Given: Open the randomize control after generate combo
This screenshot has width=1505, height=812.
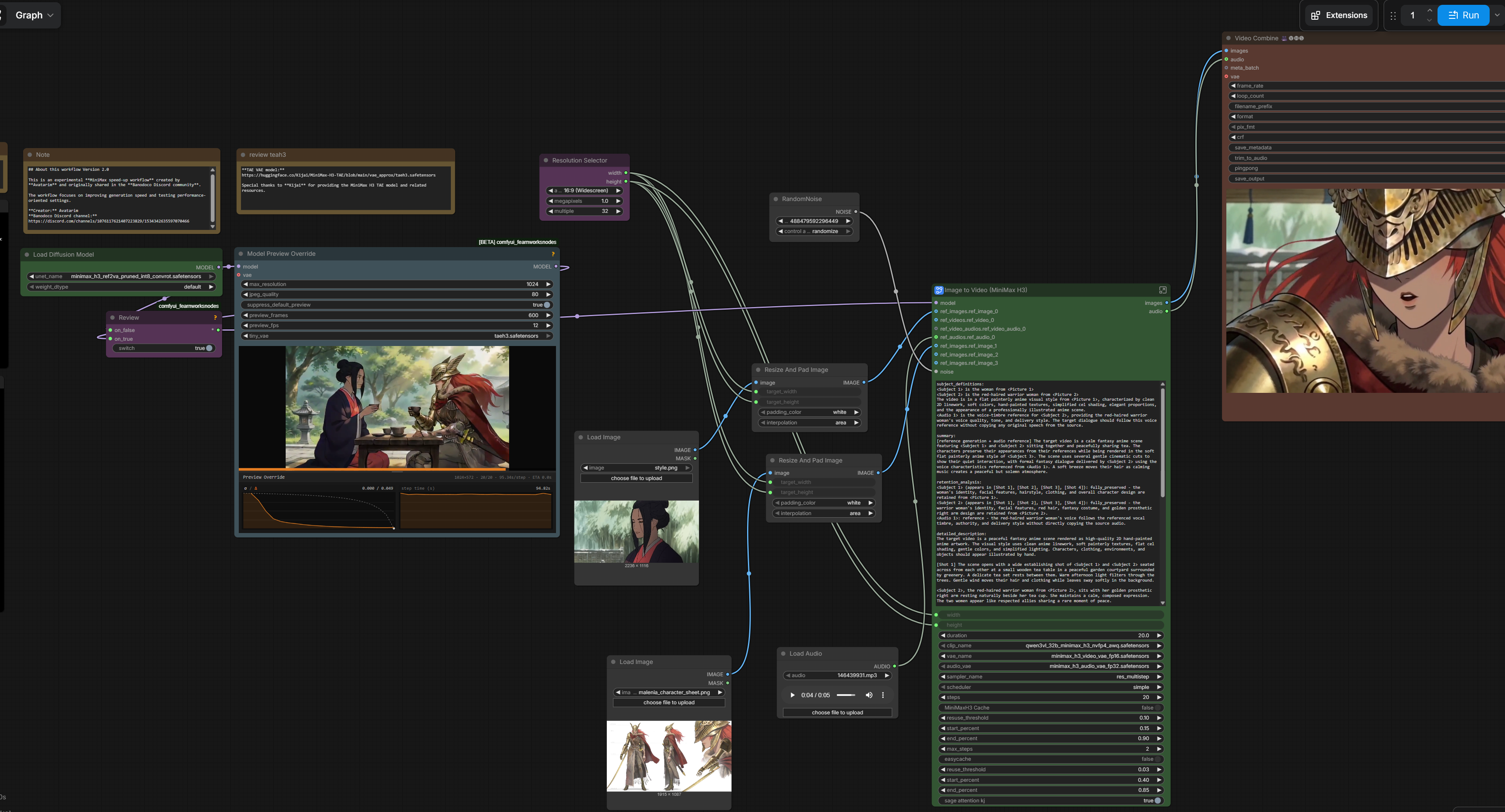Looking at the screenshot, I should pyautogui.click(x=814, y=231).
